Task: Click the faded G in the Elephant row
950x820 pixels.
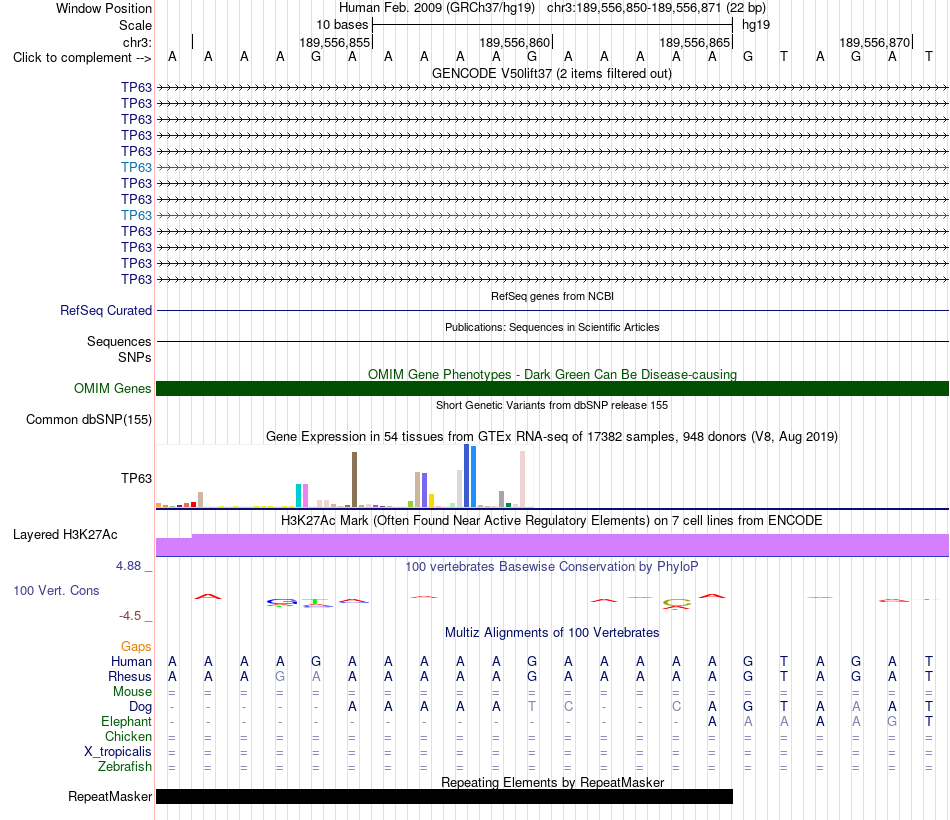Action: (892, 721)
